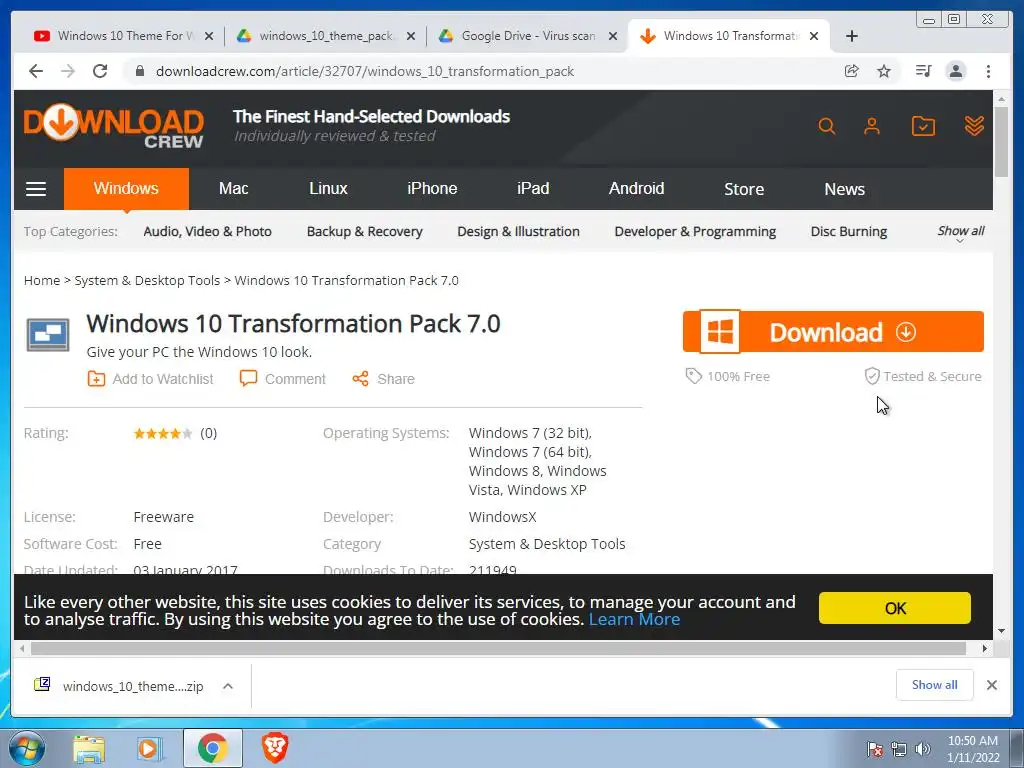
Task: Open a new browser tab
Action: (x=852, y=36)
